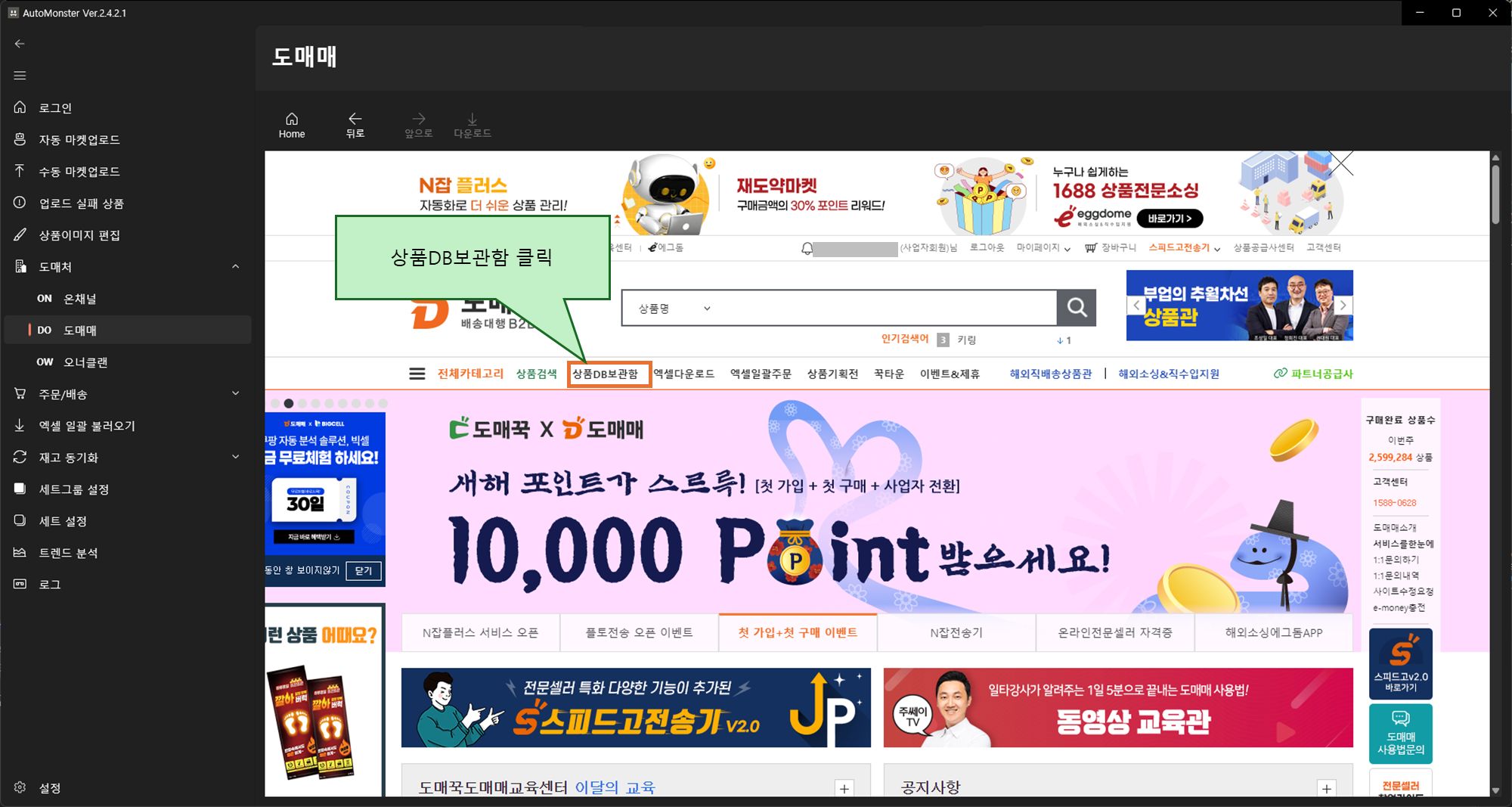
Task: Open 트렌드 분석 in the sidebar
Action: click(x=127, y=553)
